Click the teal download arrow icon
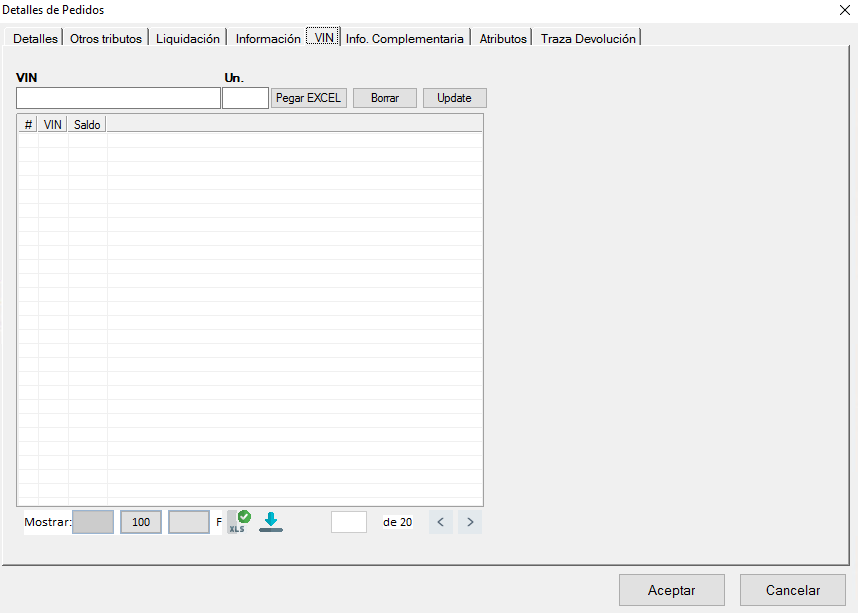The height and width of the screenshot is (613, 858). coord(271,521)
